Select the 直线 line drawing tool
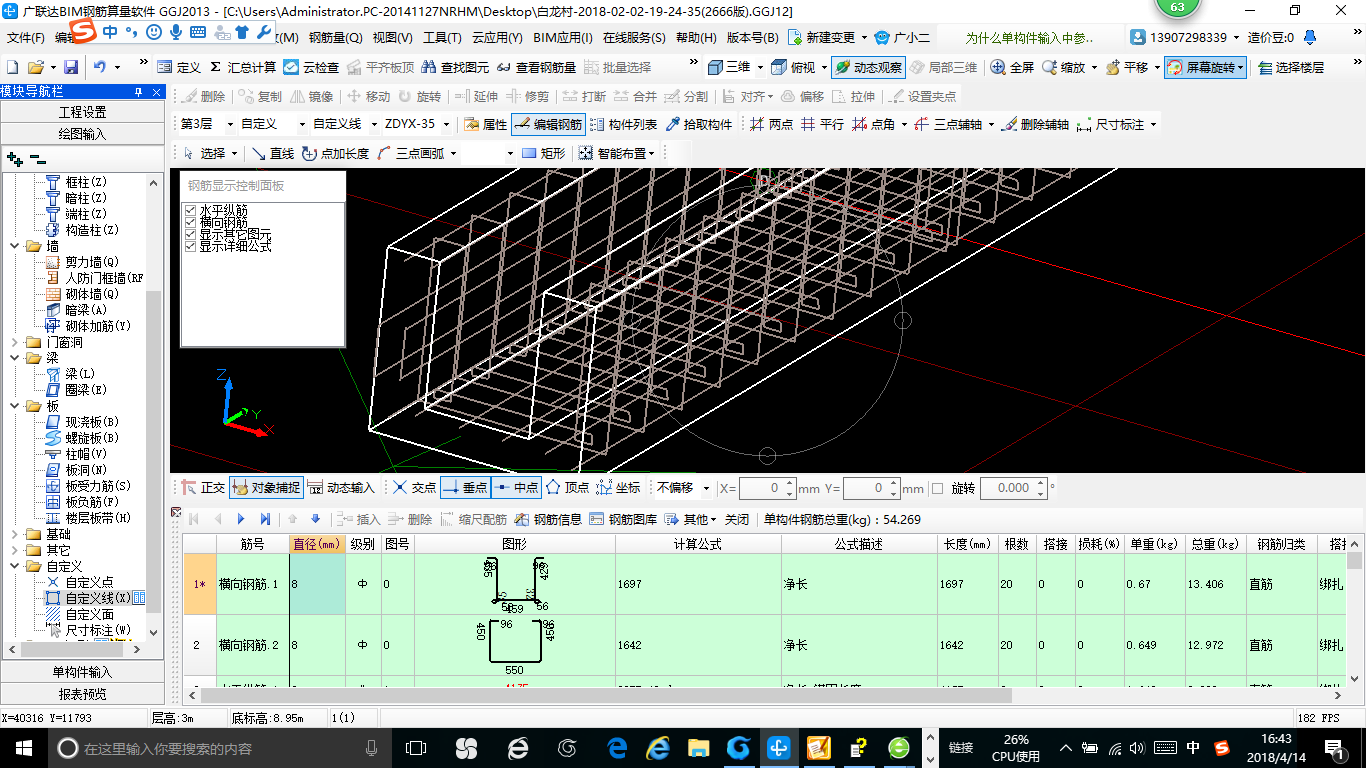The height and width of the screenshot is (768, 1366). point(272,154)
